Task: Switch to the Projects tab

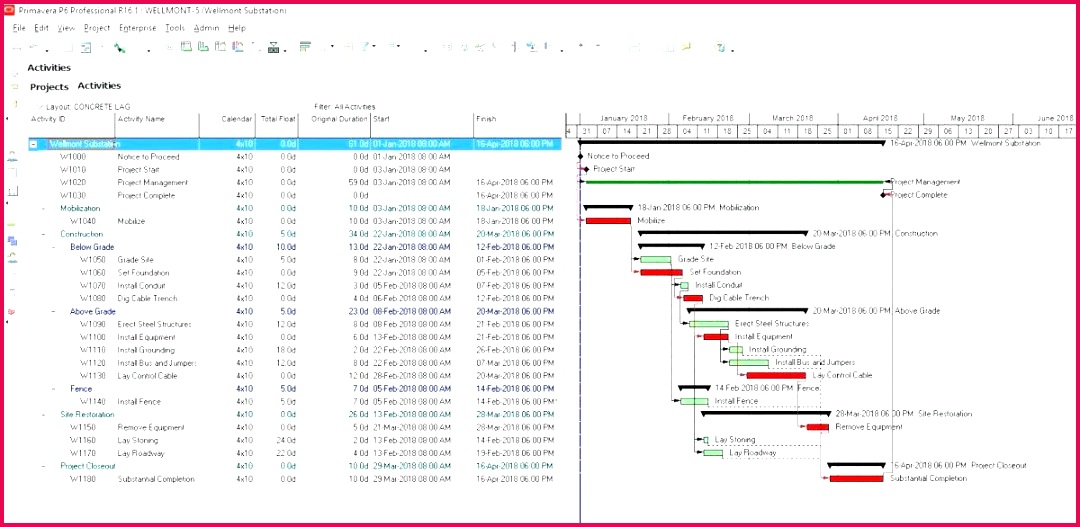Action: 49,87
